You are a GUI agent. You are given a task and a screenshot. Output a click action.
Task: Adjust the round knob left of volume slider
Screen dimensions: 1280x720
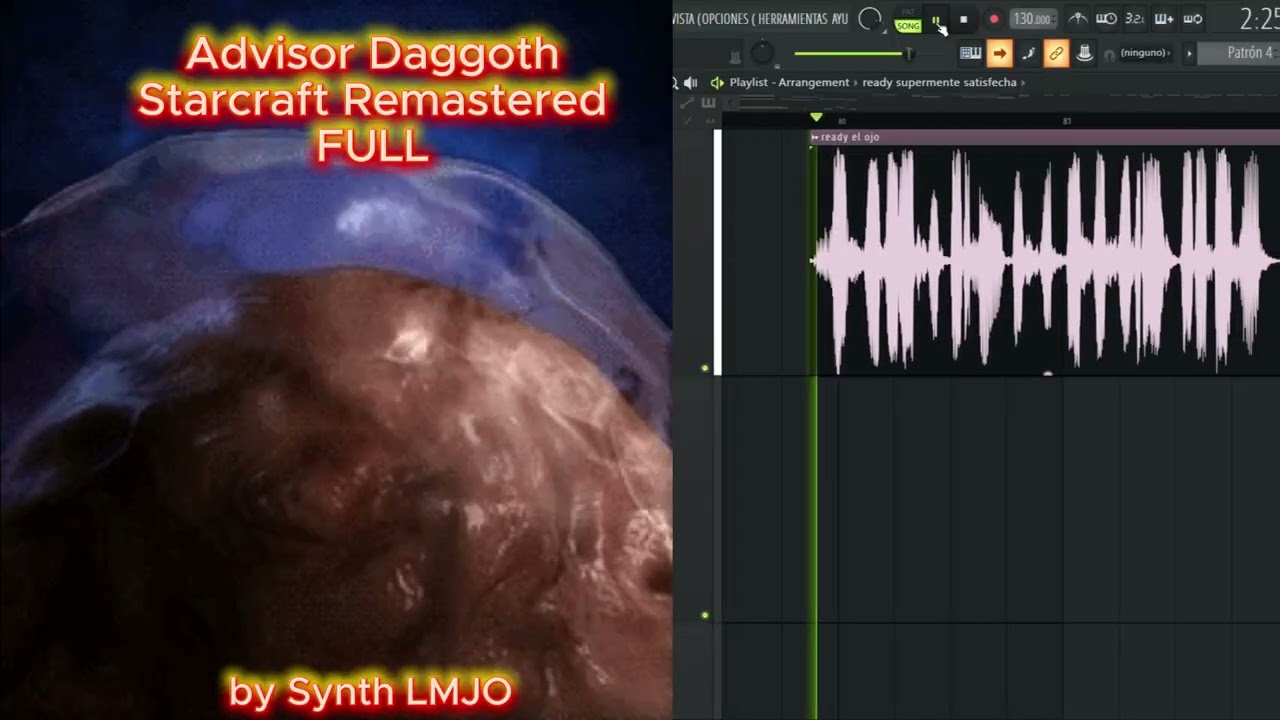pos(763,54)
